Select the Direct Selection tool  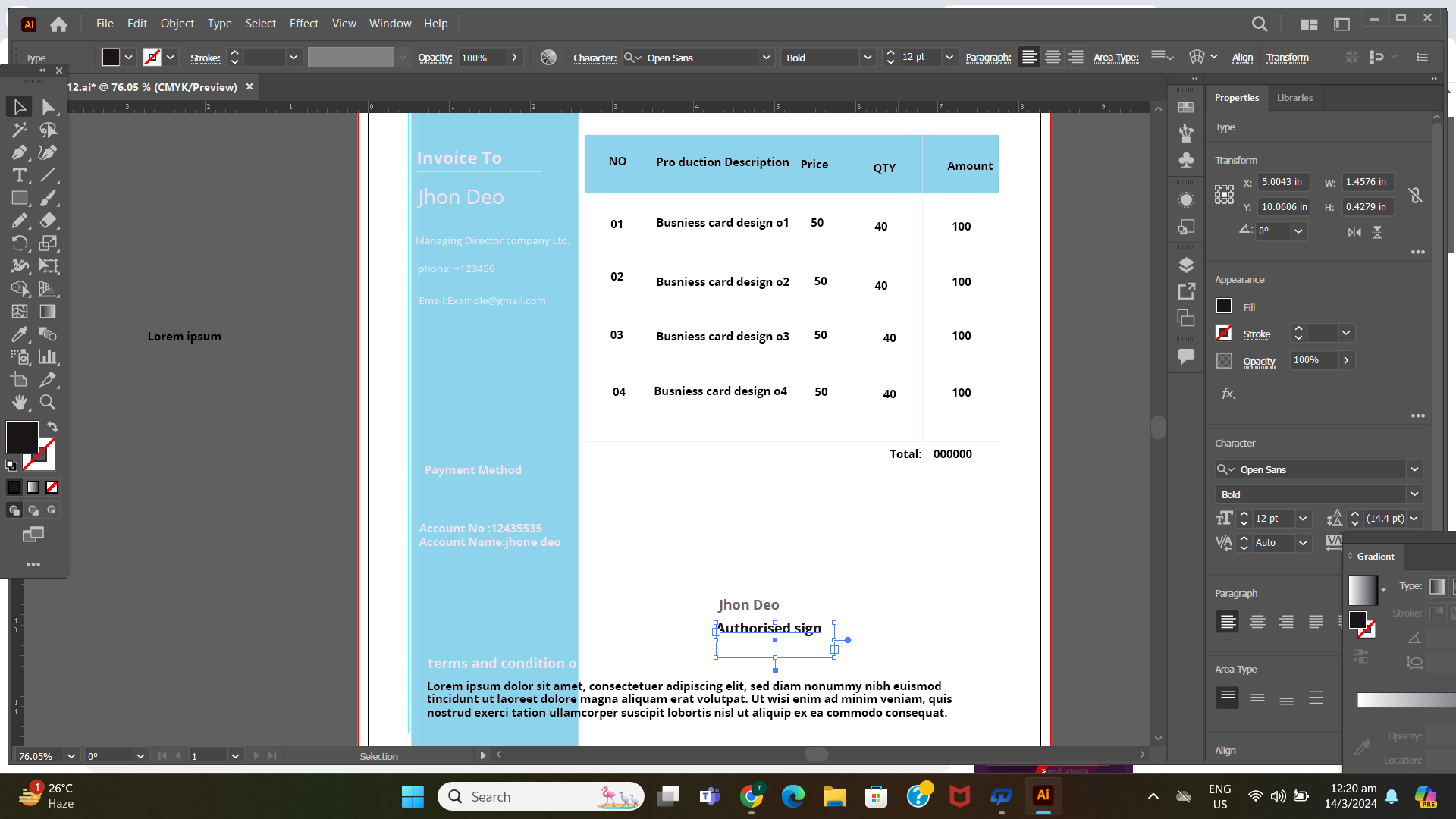[49, 107]
